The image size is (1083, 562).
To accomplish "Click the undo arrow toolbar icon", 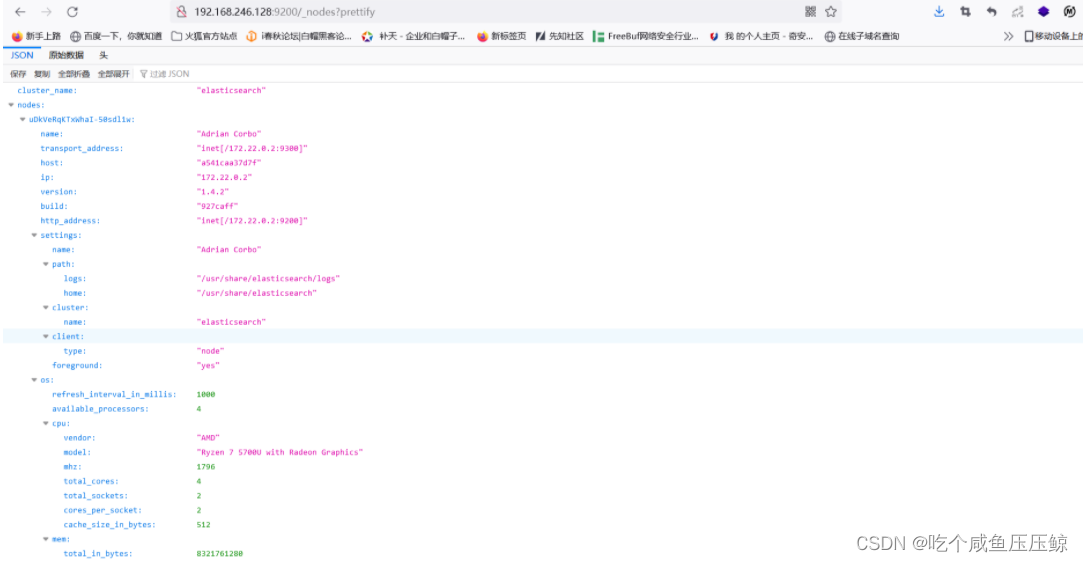I will pos(991,12).
